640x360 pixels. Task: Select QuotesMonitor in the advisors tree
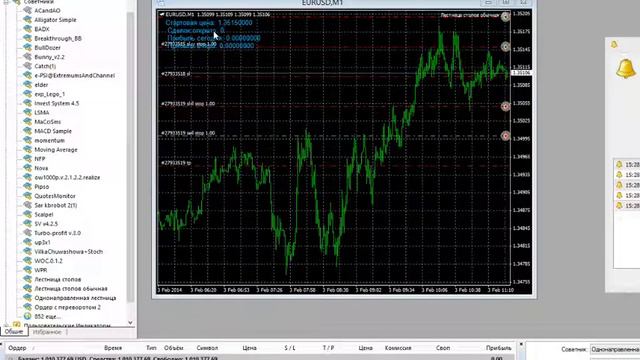(x=55, y=196)
